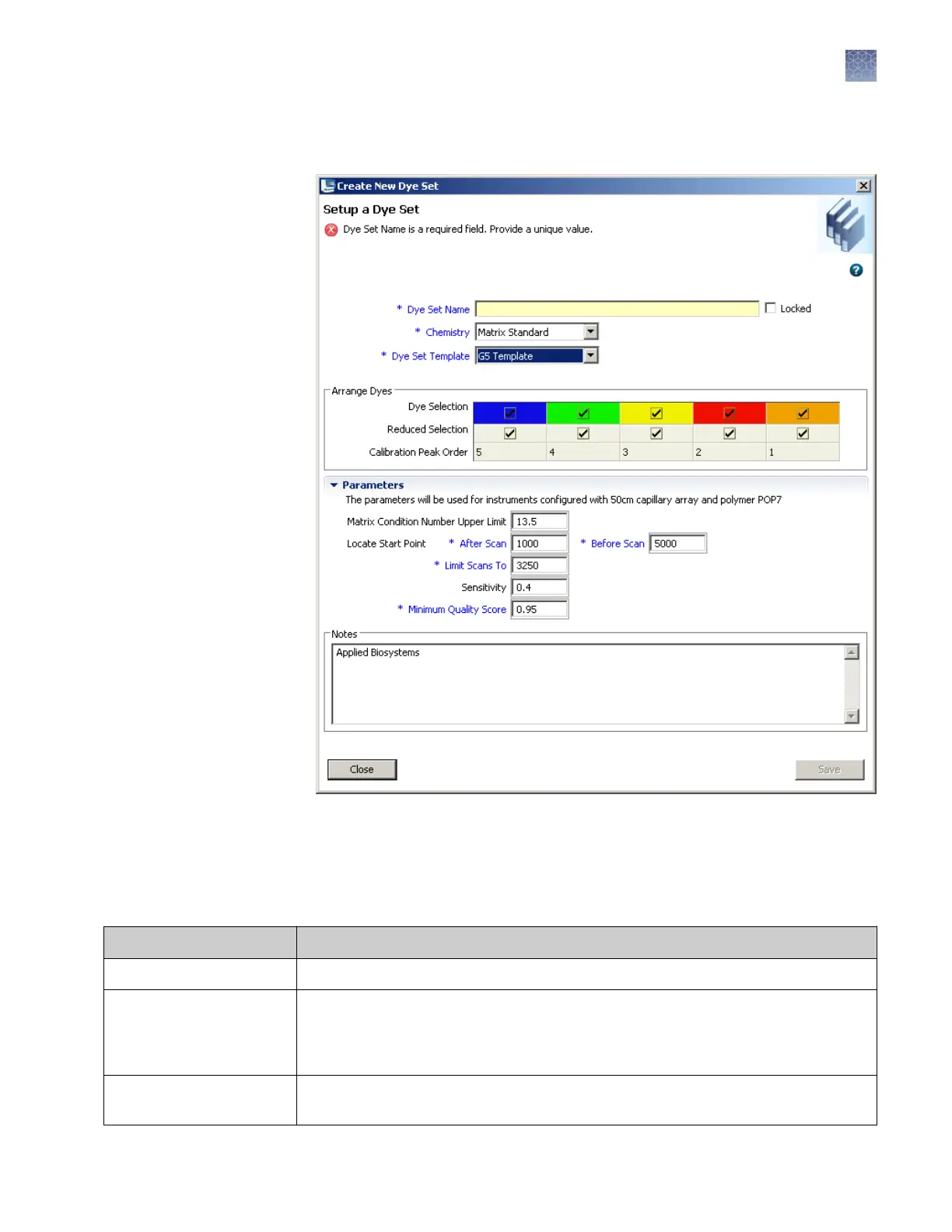Click the Dye Set Name field
The image size is (952, 1232).
click(x=617, y=309)
